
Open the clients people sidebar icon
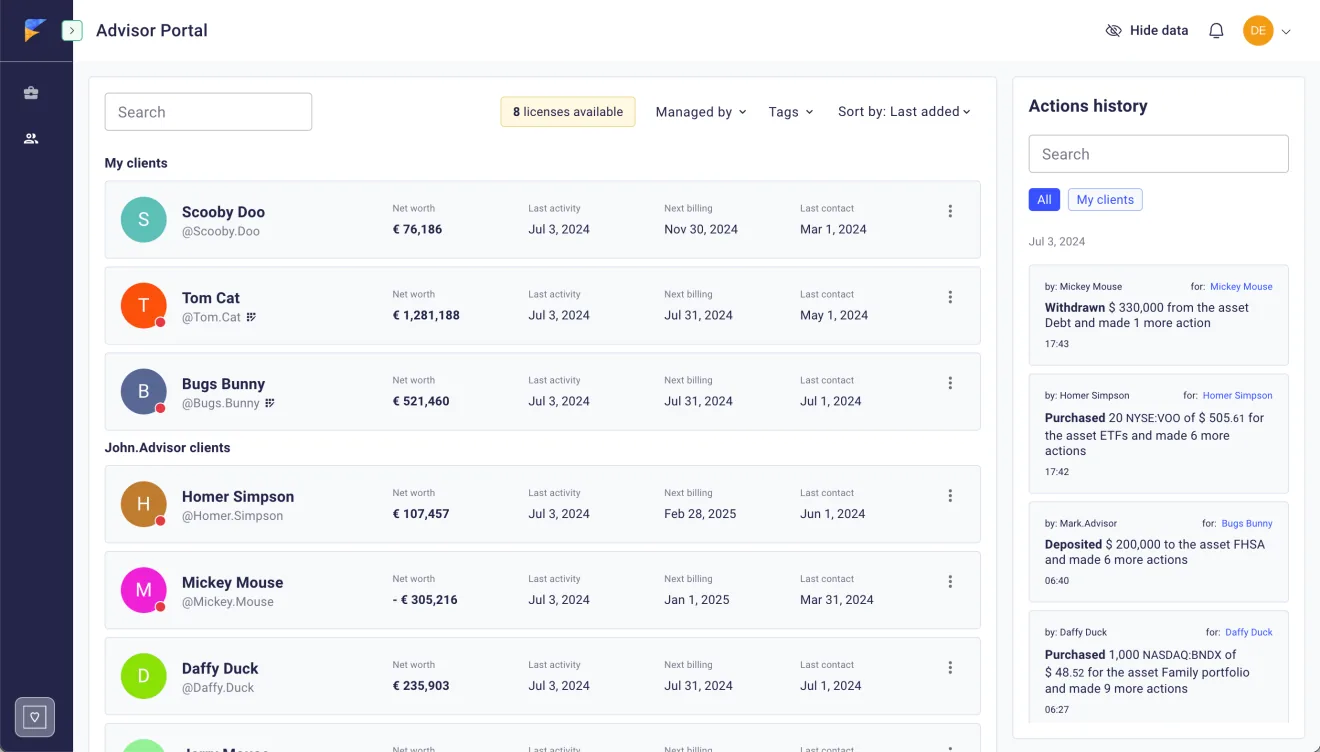click(31, 139)
